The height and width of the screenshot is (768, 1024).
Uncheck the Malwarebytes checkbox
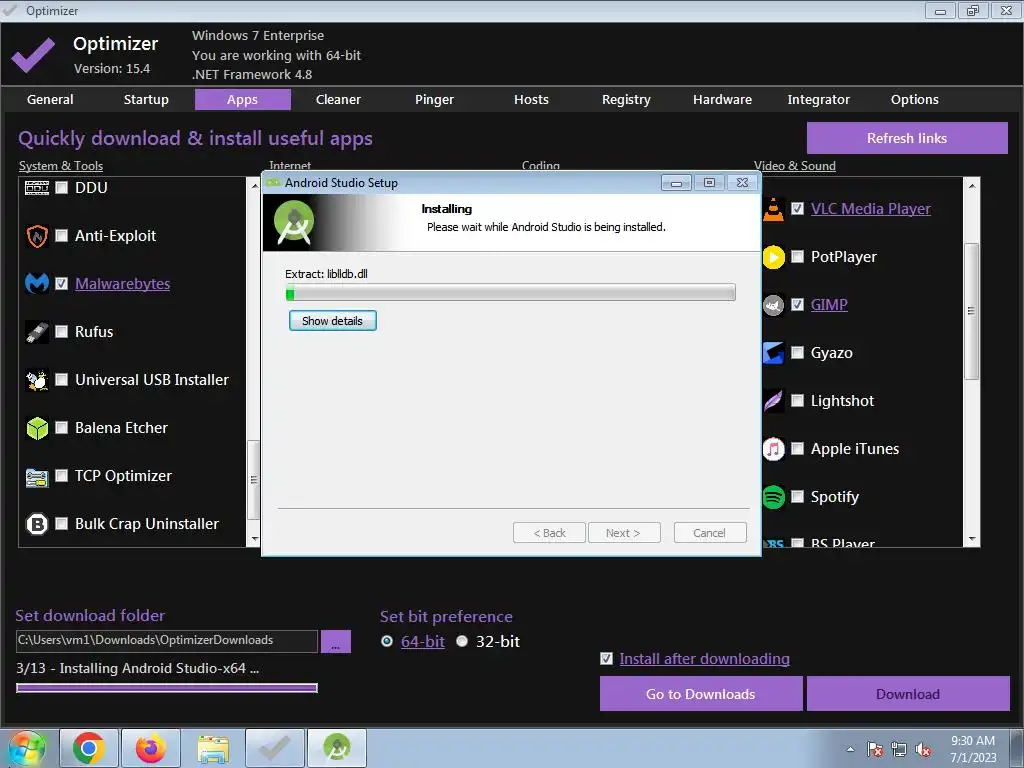coord(61,283)
